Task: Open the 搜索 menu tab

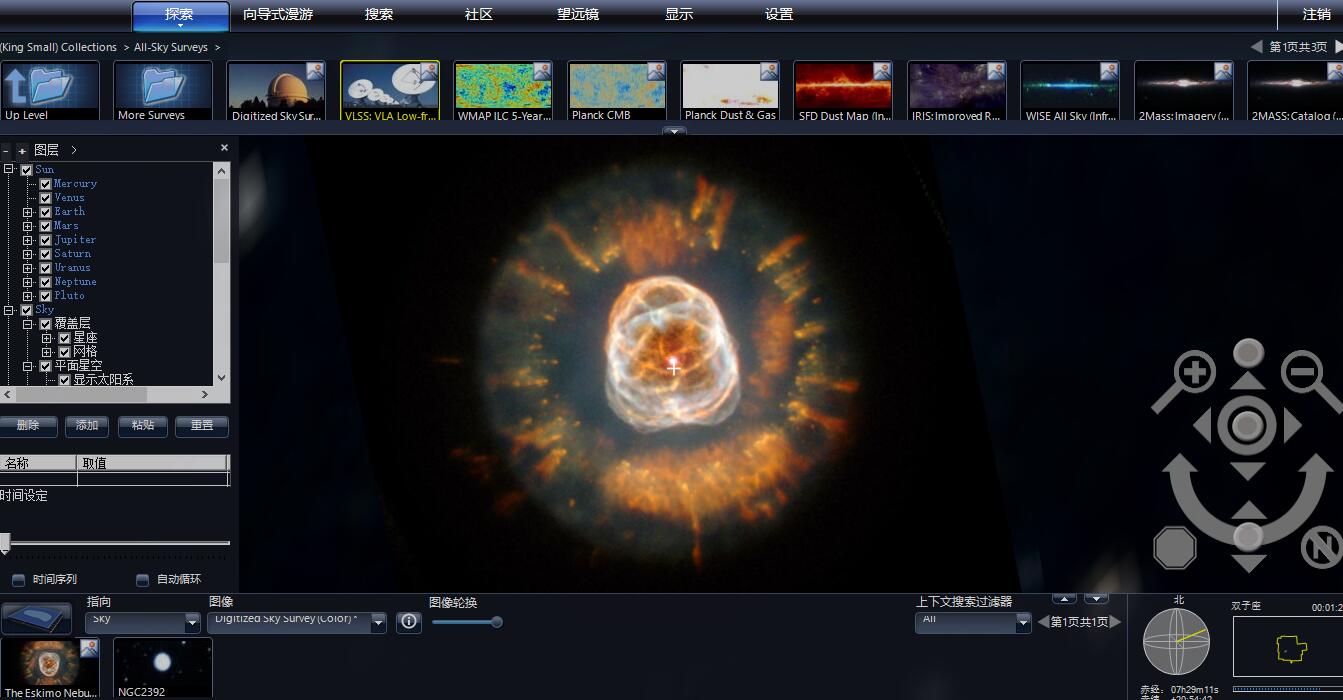Action: click(x=379, y=14)
